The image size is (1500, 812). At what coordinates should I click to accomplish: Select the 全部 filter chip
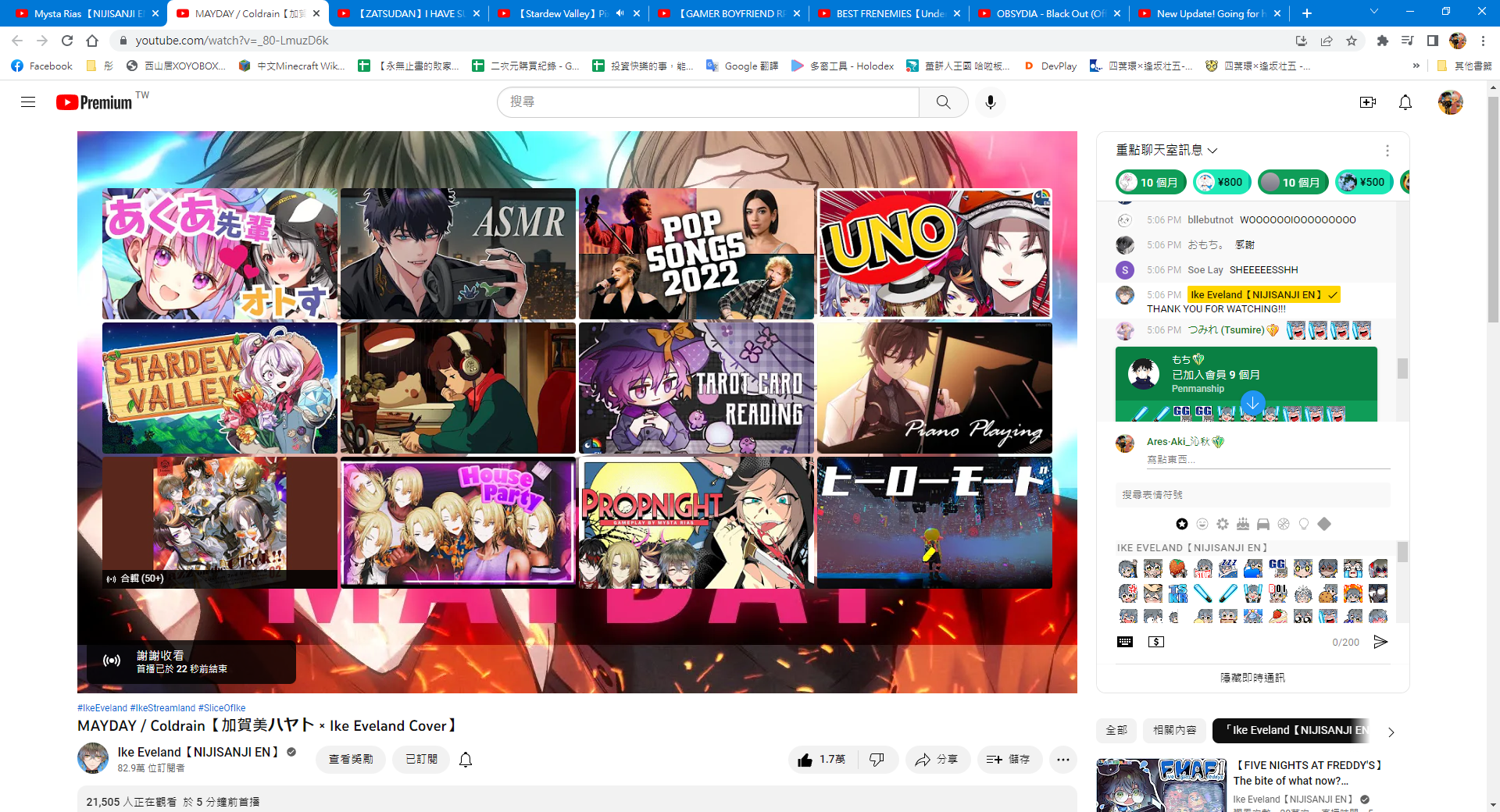tap(1116, 730)
